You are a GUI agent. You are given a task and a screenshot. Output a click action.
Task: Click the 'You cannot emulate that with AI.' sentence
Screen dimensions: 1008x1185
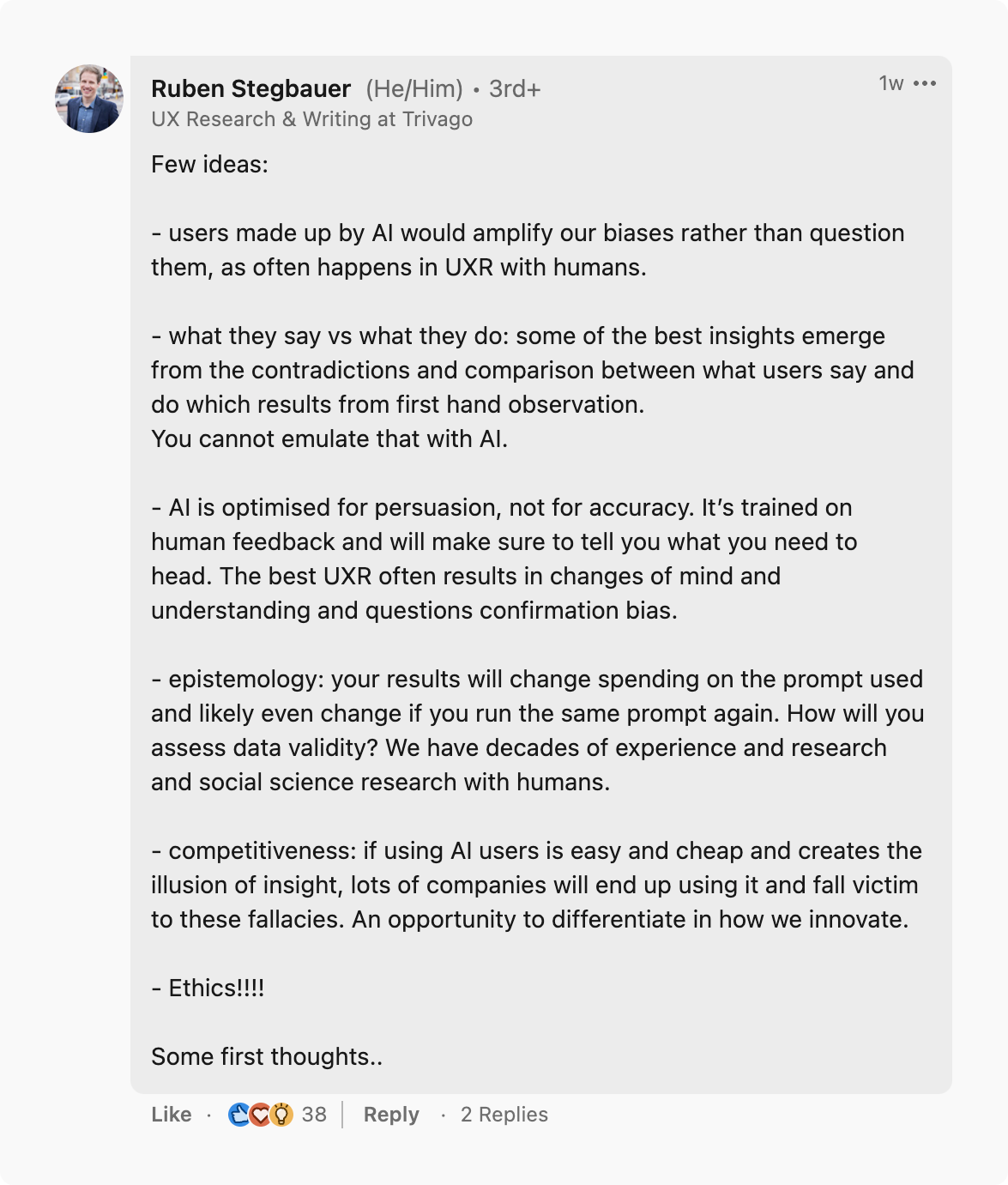pyautogui.click(x=329, y=438)
